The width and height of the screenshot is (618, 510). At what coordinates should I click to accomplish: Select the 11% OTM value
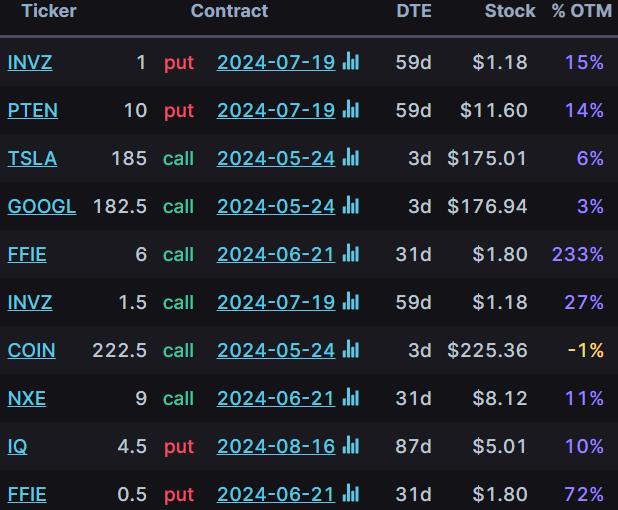click(x=584, y=398)
